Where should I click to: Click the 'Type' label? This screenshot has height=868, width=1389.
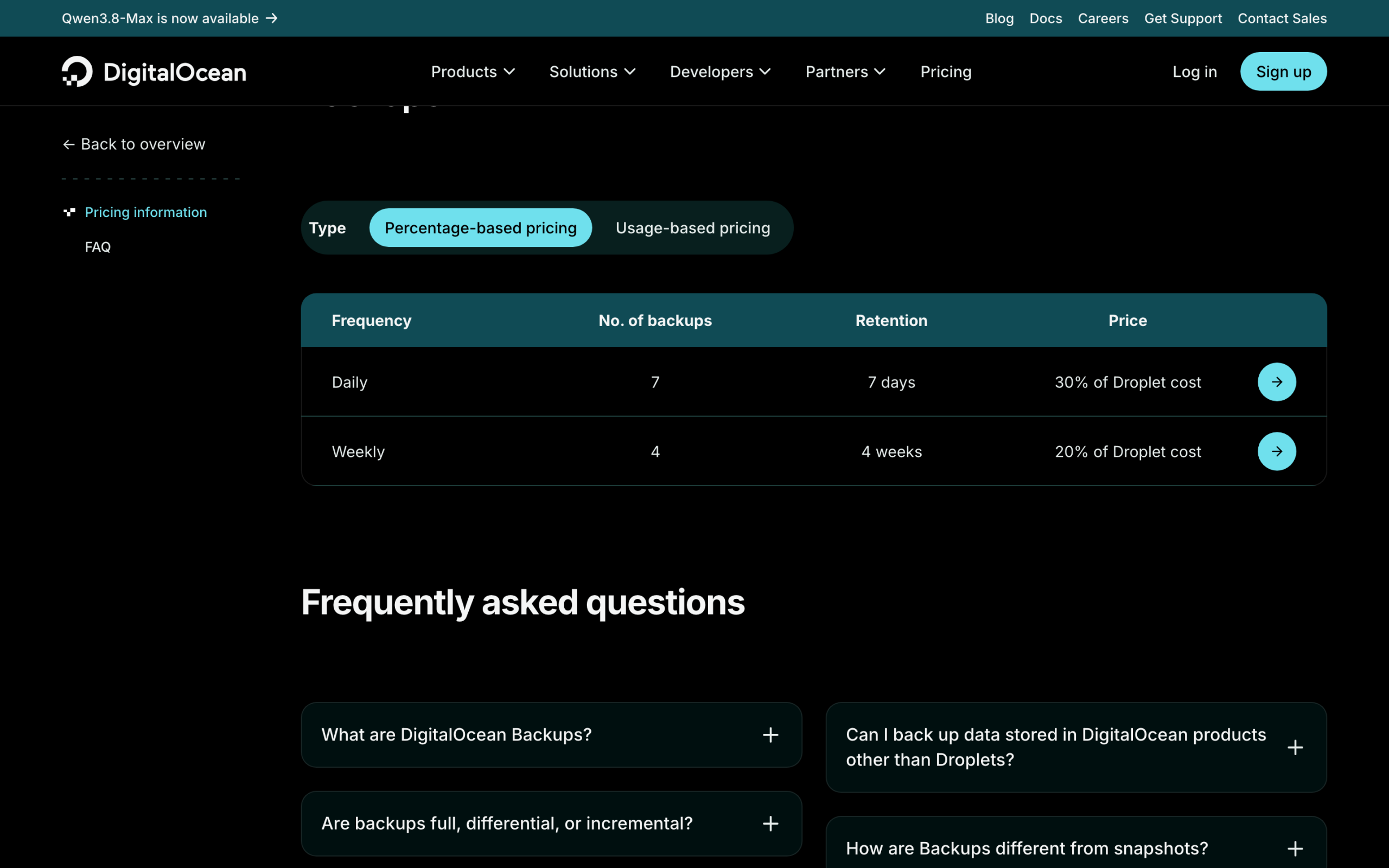(327, 228)
